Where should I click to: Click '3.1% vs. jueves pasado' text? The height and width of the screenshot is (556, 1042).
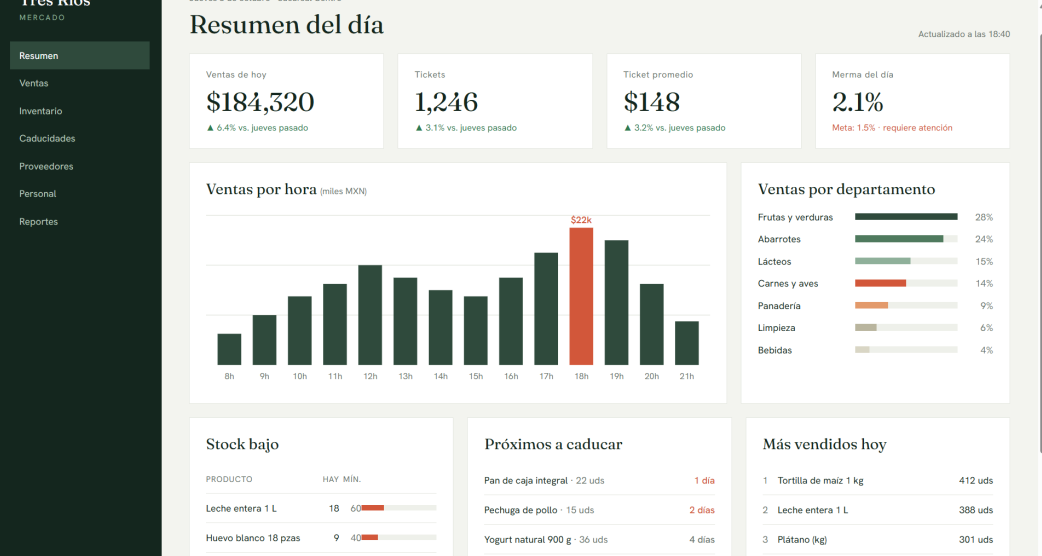(470, 128)
